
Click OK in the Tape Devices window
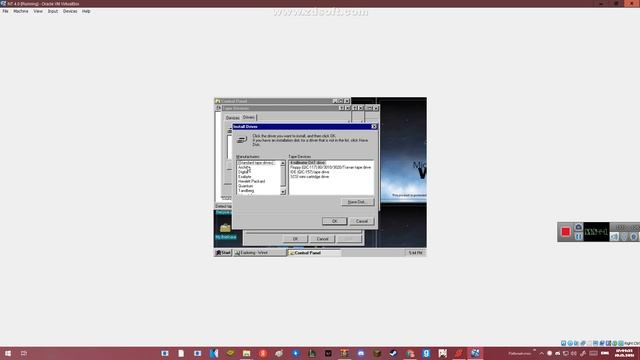[x=295, y=239]
